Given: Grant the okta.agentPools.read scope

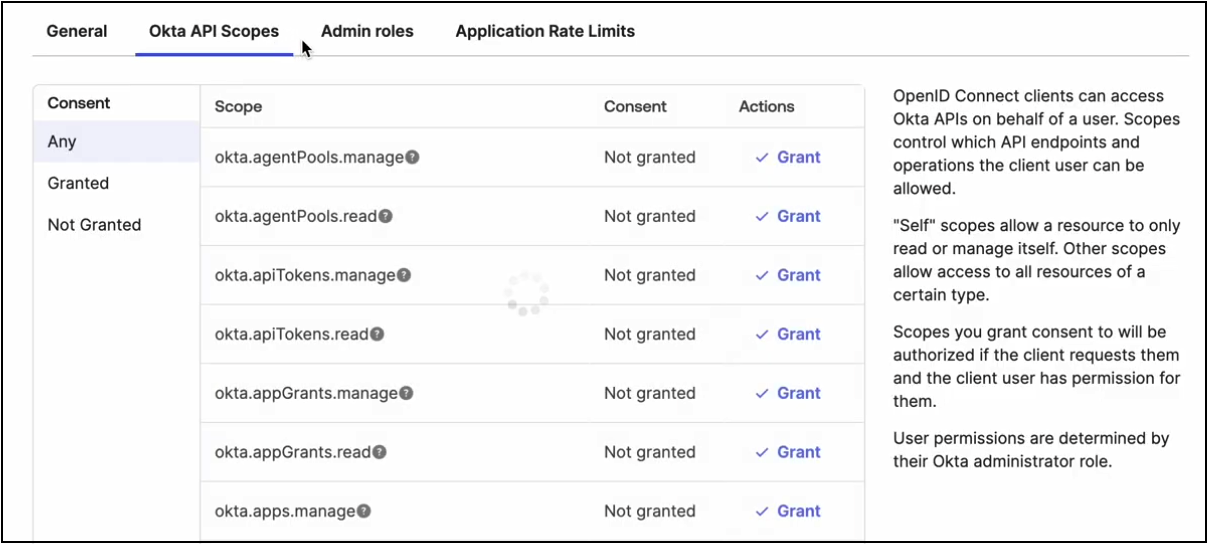Looking at the screenshot, I should [788, 216].
